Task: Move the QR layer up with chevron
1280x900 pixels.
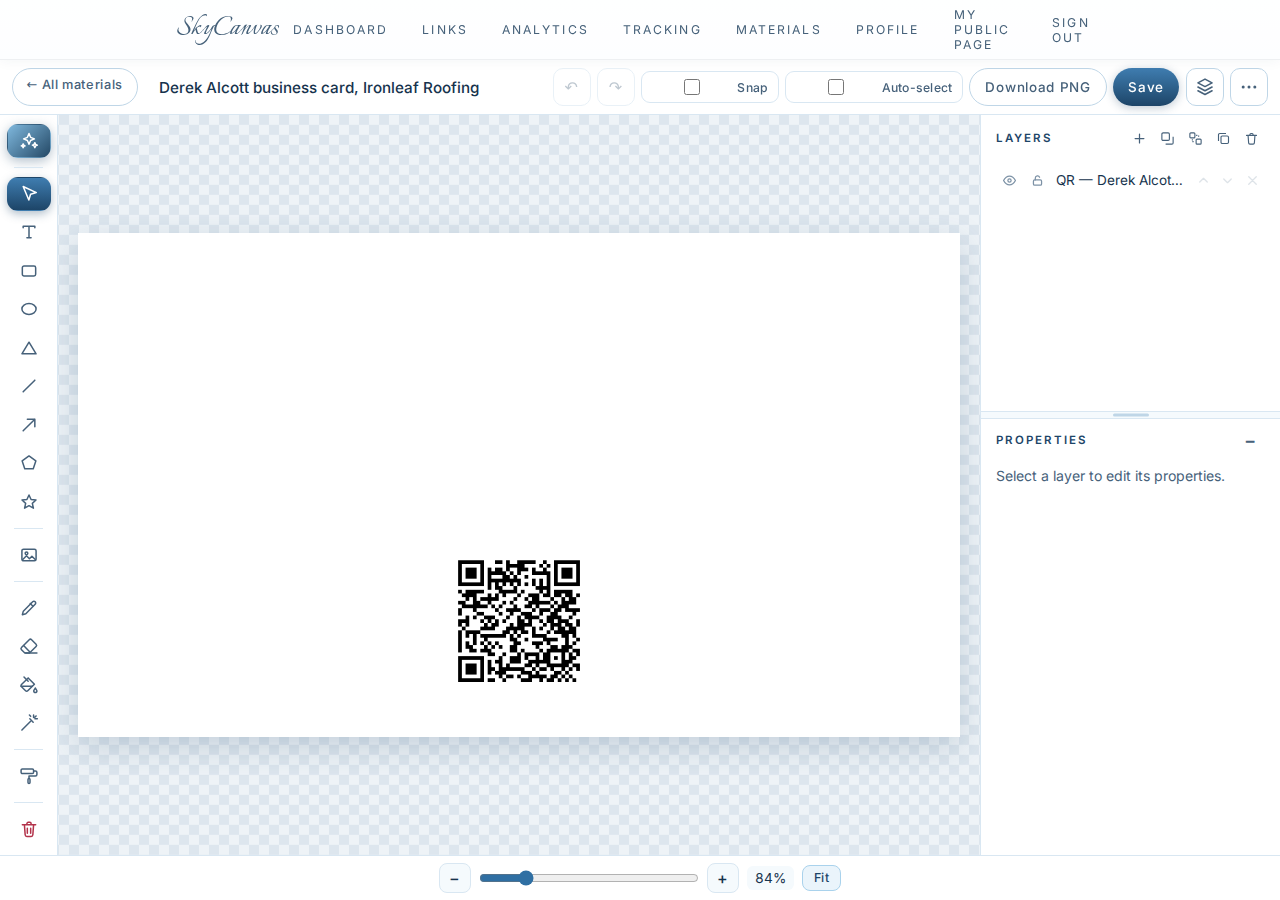Action: click(1203, 181)
